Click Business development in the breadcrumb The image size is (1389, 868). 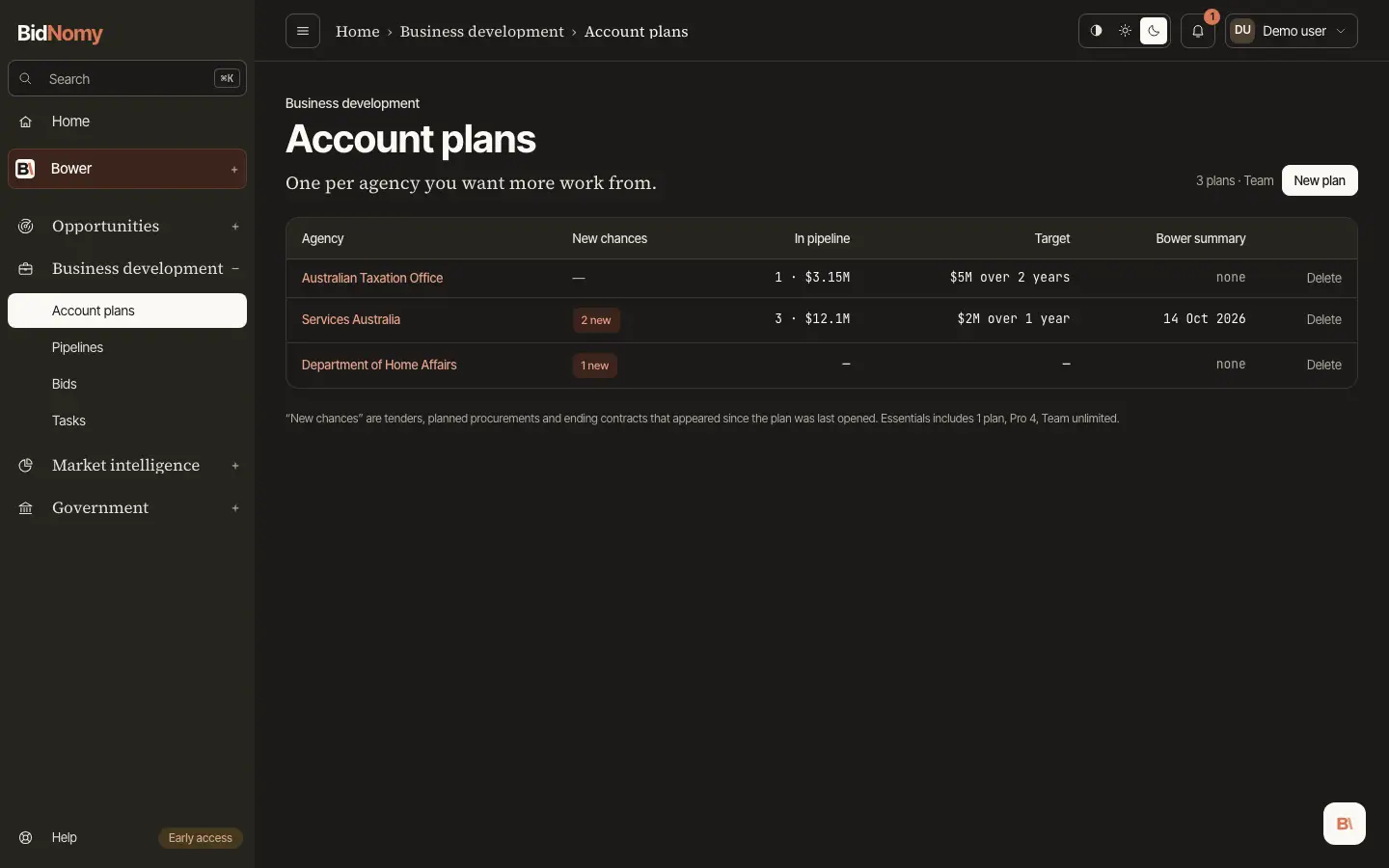coord(482,32)
